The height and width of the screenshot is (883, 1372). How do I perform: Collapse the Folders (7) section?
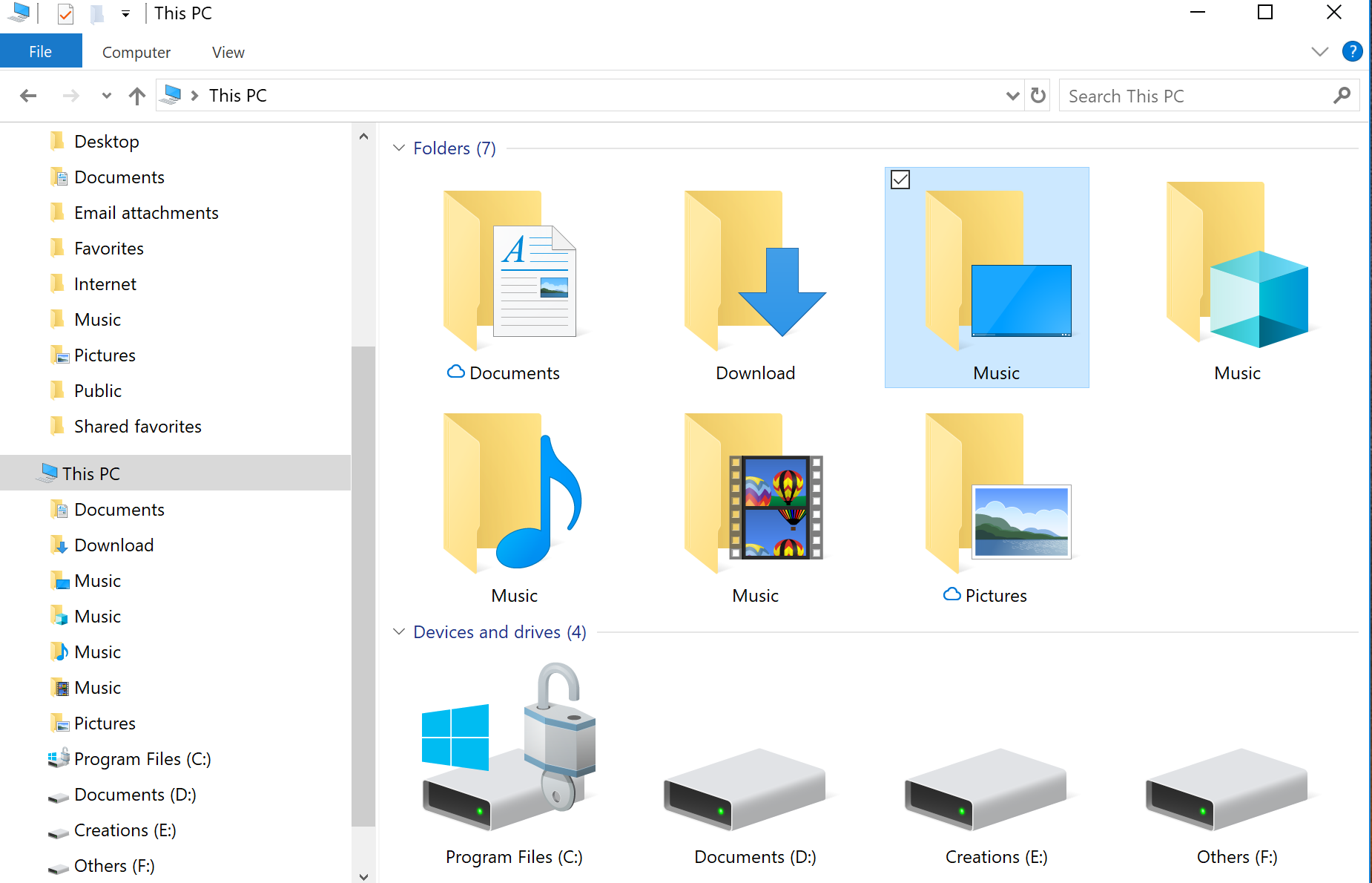tap(399, 148)
